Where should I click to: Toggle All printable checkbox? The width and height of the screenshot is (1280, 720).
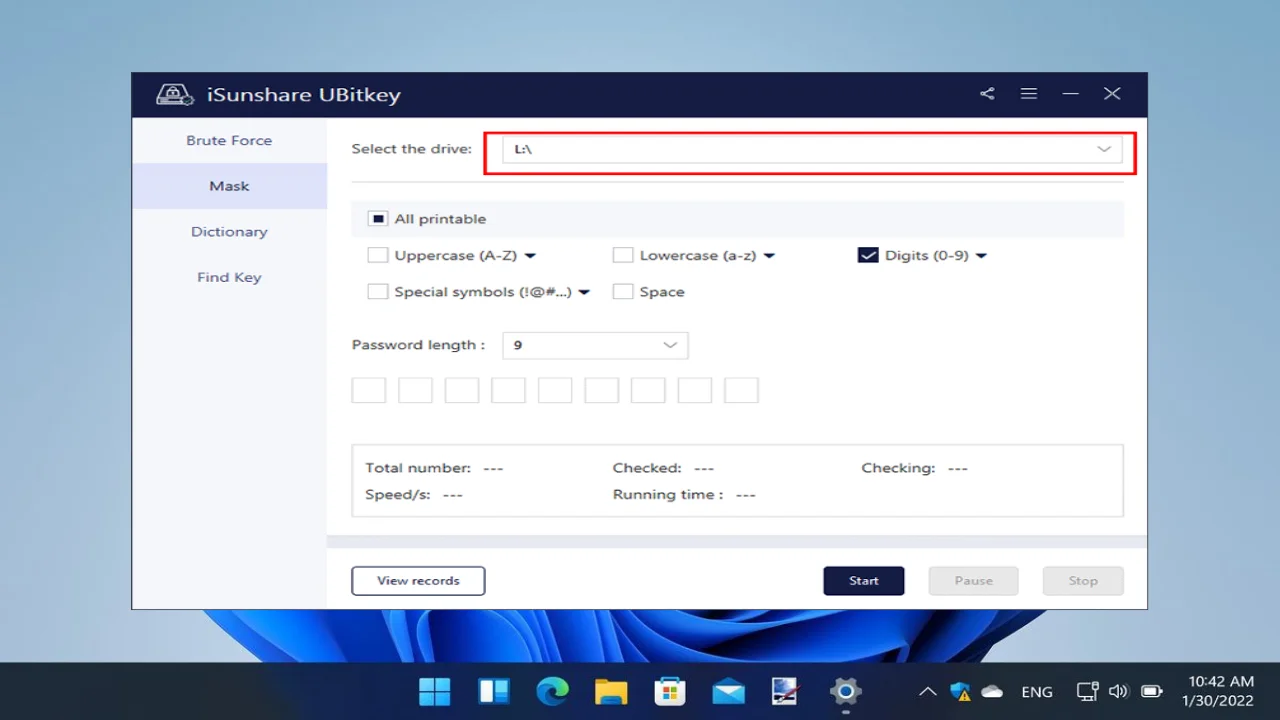[378, 219]
